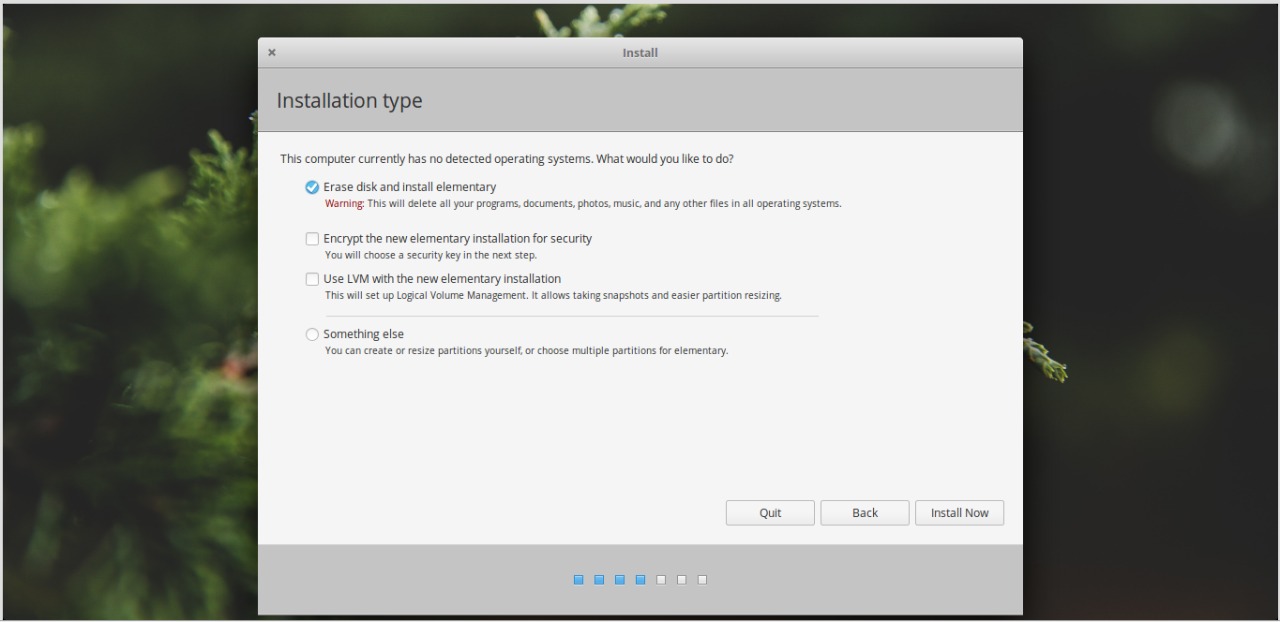Click Install Now to begin installation
Screen dimensions: 1280x622
click(x=958, y=512)
